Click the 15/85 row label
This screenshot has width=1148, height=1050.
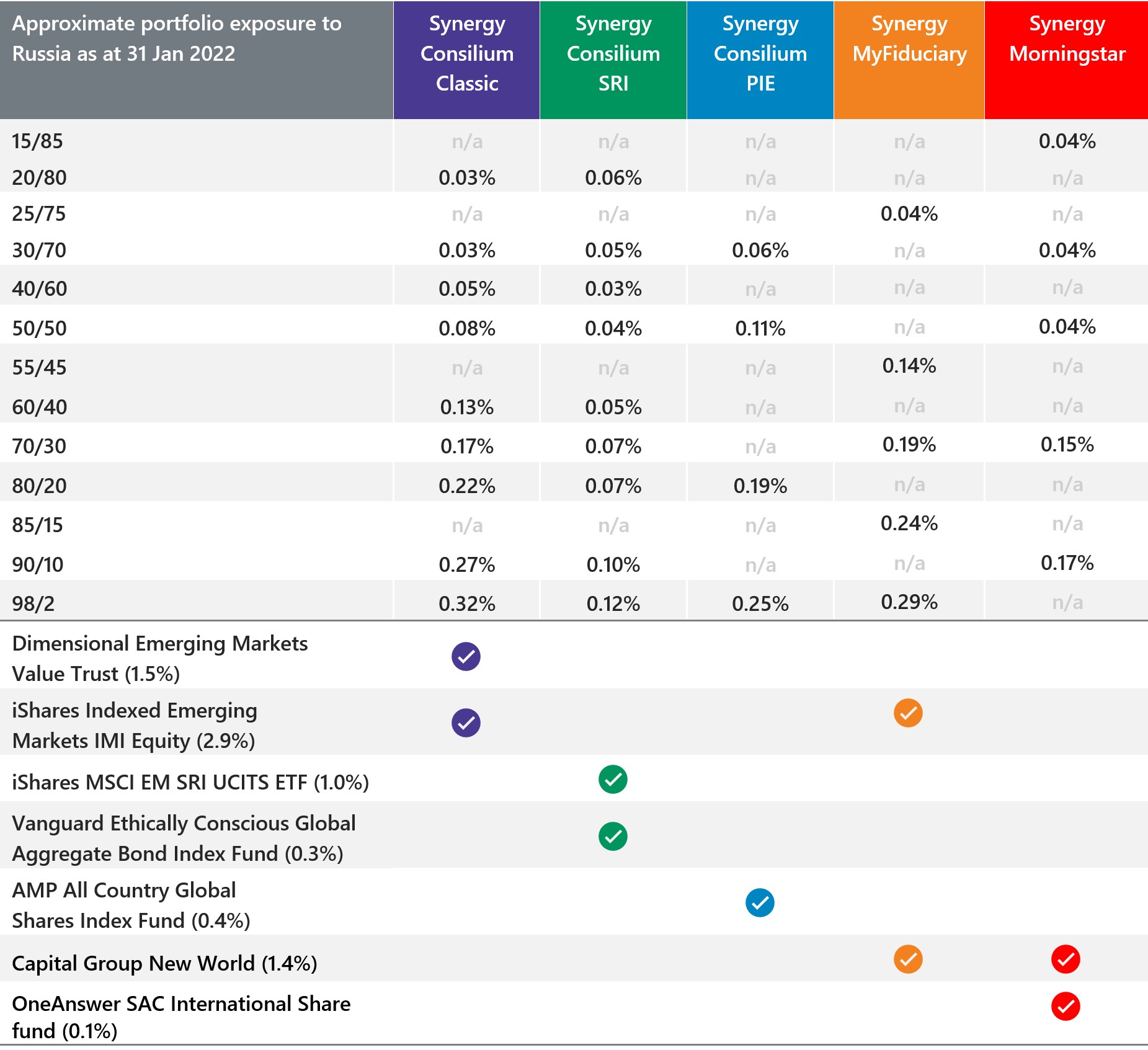37,141
